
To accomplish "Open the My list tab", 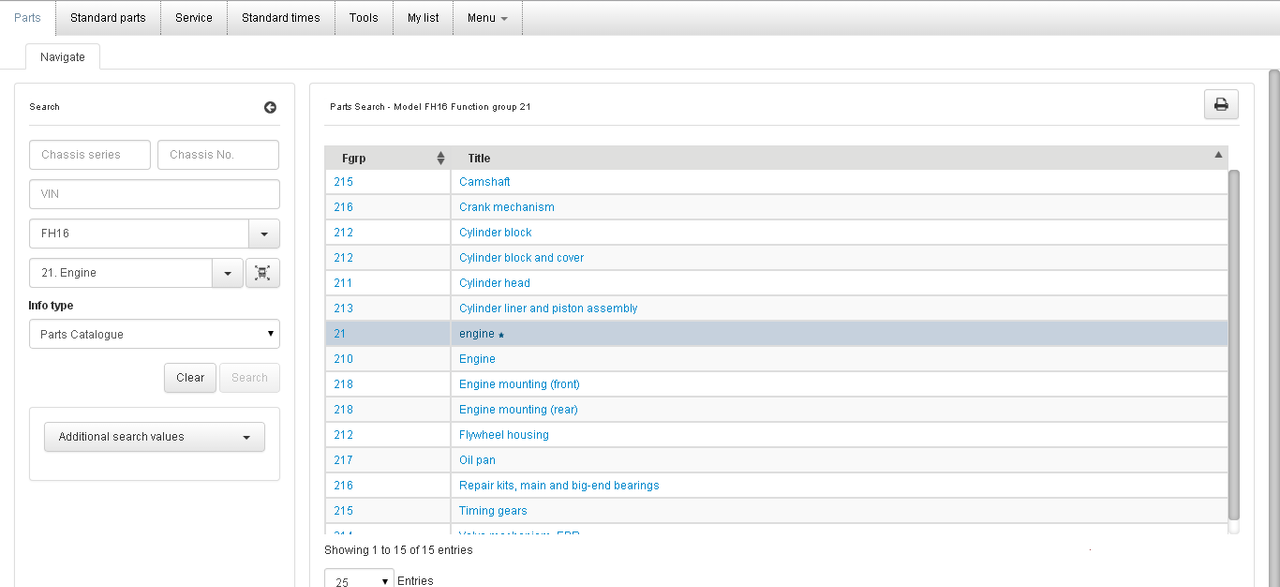I will point(423,18).
